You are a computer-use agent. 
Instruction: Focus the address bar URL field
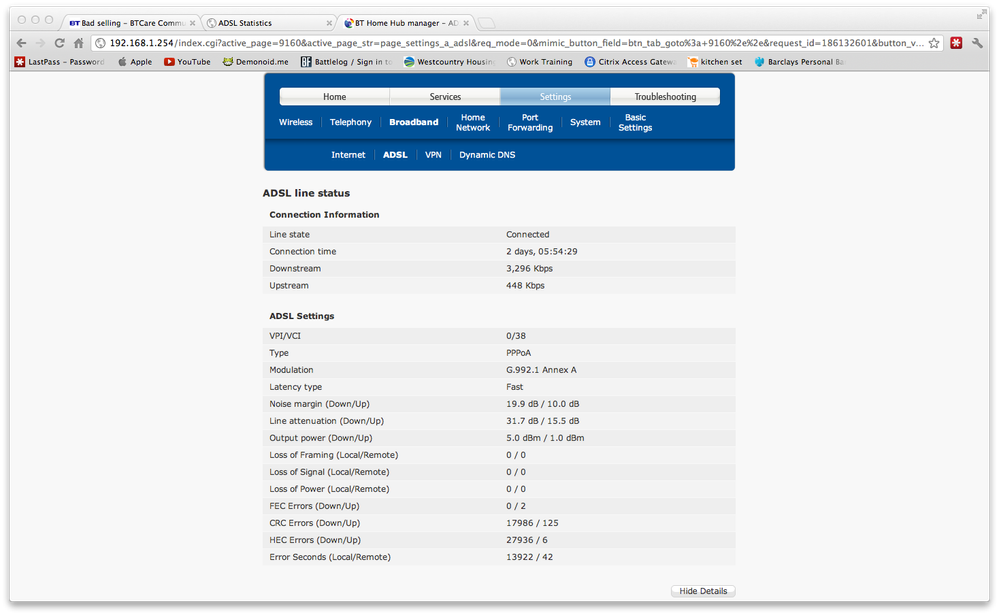point(516,43)
